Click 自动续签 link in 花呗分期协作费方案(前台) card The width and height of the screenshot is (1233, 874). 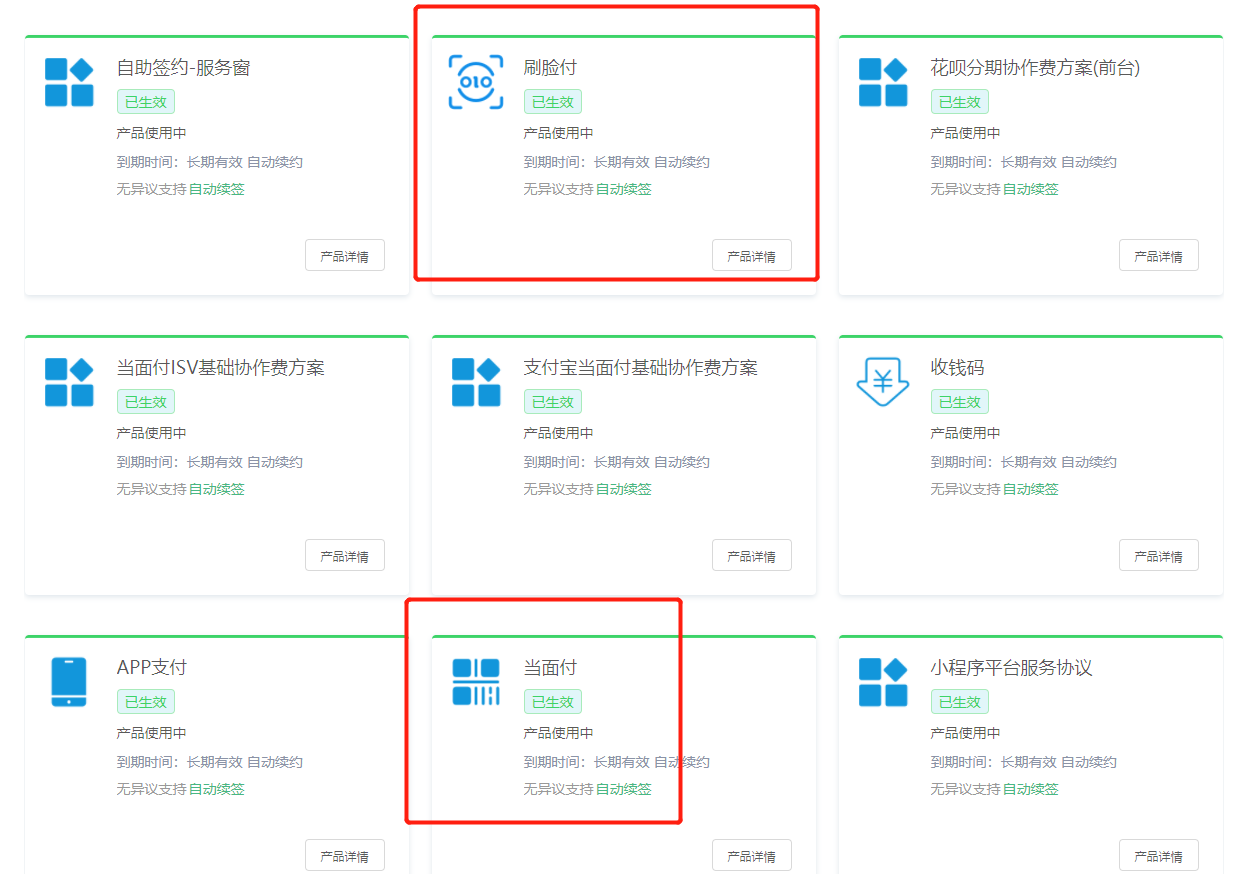(1031, 189)
